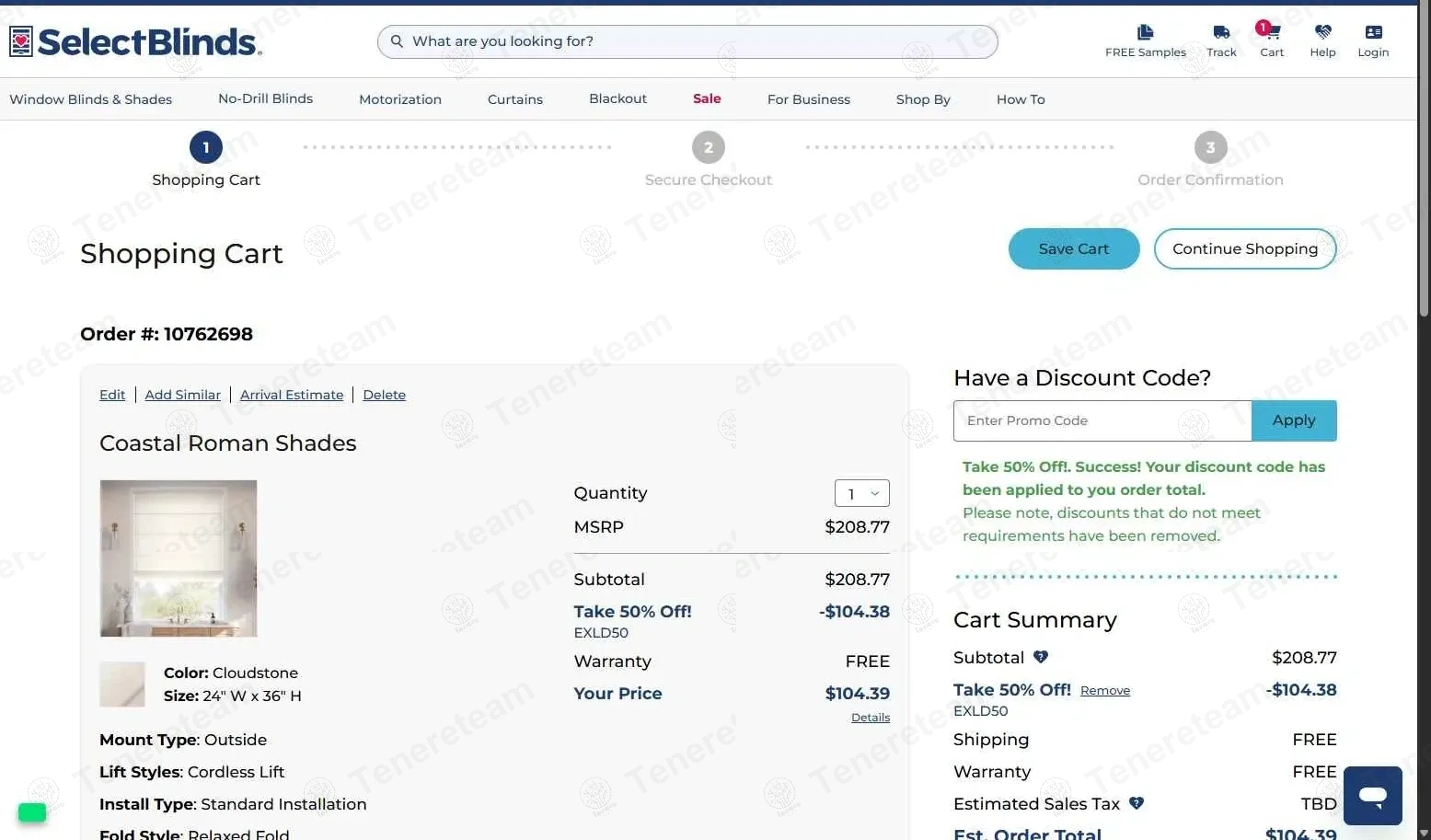
Task: Click the Track order truck icon
Action: pos(1221,33)
